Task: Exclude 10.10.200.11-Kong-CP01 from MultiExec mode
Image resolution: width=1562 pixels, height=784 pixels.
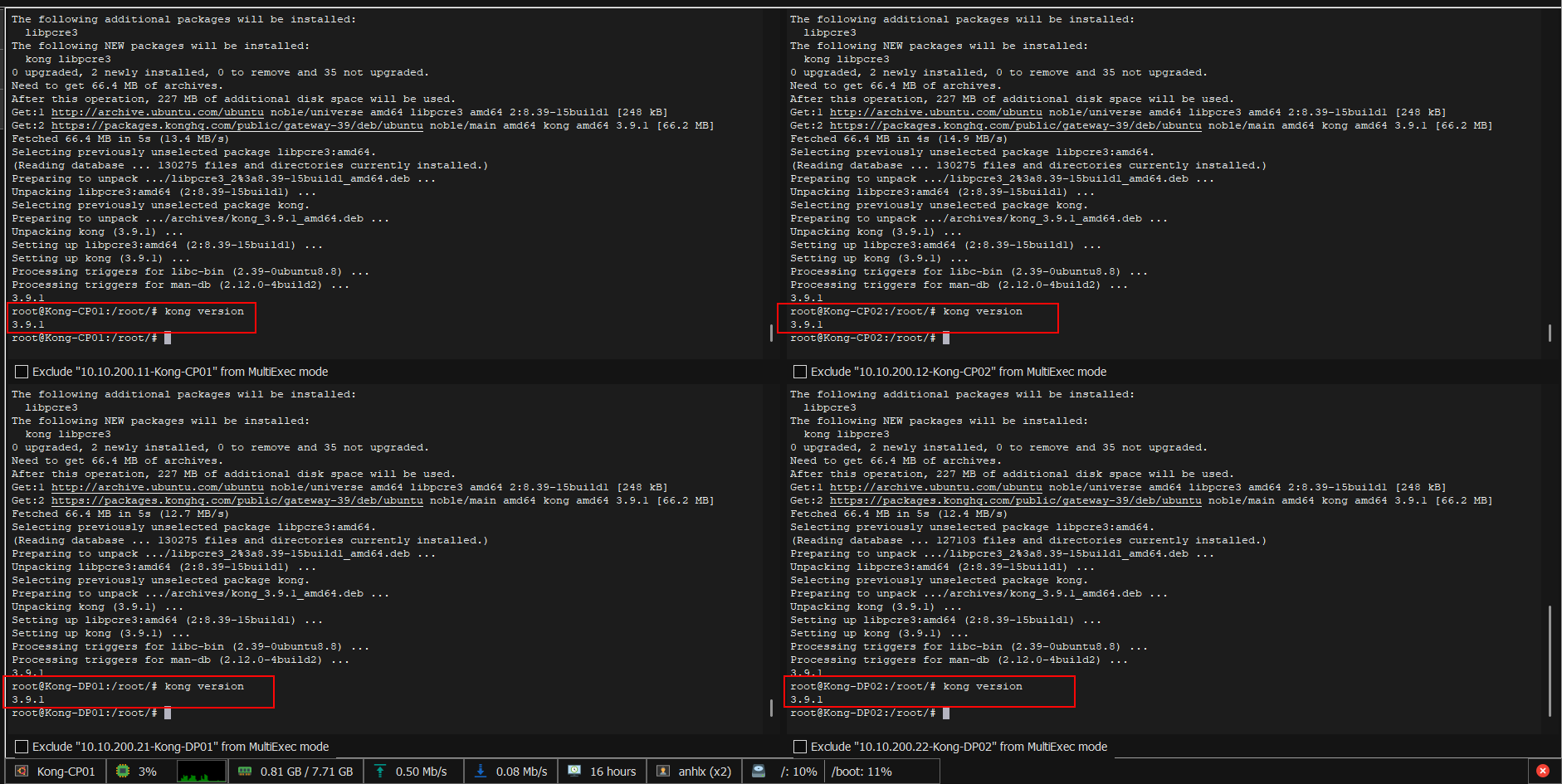Action: click(x=22, y=372)
